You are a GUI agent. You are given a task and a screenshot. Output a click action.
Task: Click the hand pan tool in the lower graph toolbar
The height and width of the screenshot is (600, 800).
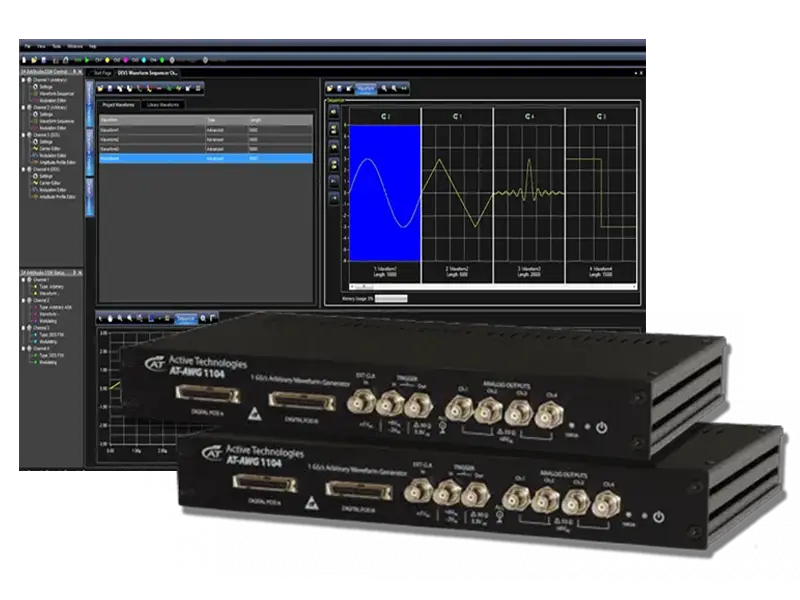[x=111, y=318]
